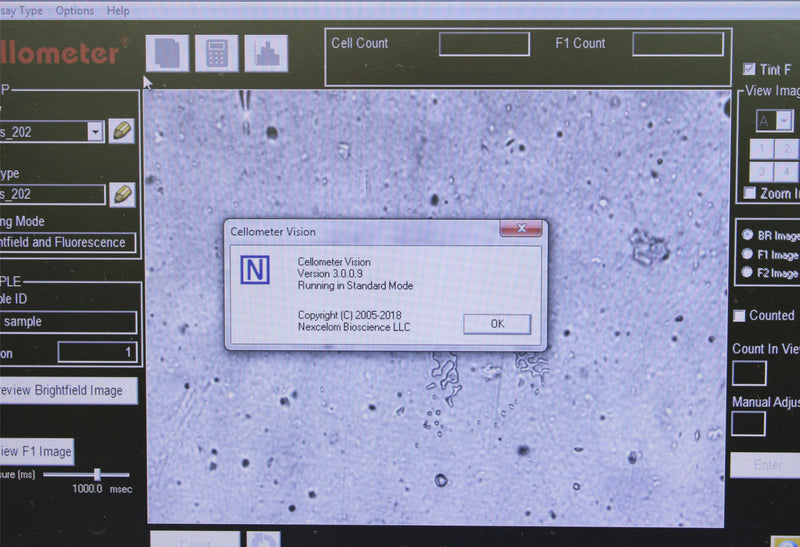Click the copy documents toolbar icon
The width and height of the screenshot is (800, 547).
[166, 53]
